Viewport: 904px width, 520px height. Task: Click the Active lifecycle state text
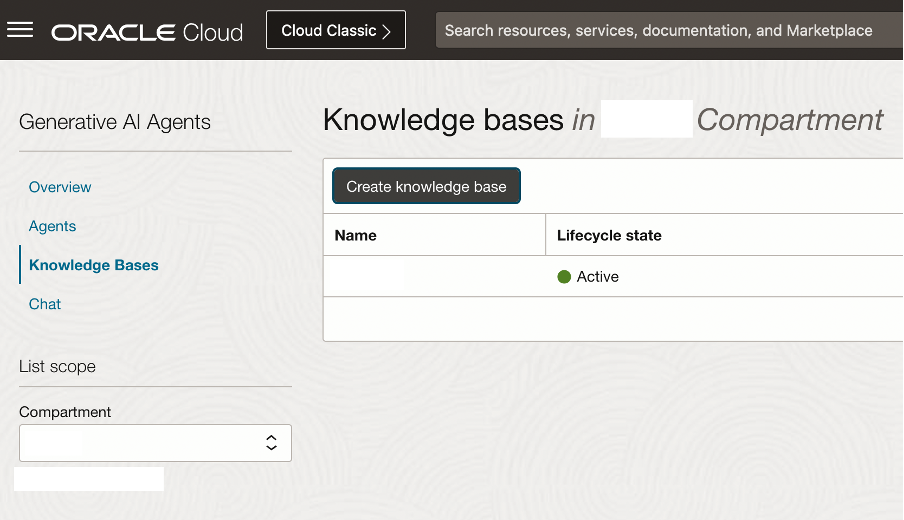coord(598,277)
